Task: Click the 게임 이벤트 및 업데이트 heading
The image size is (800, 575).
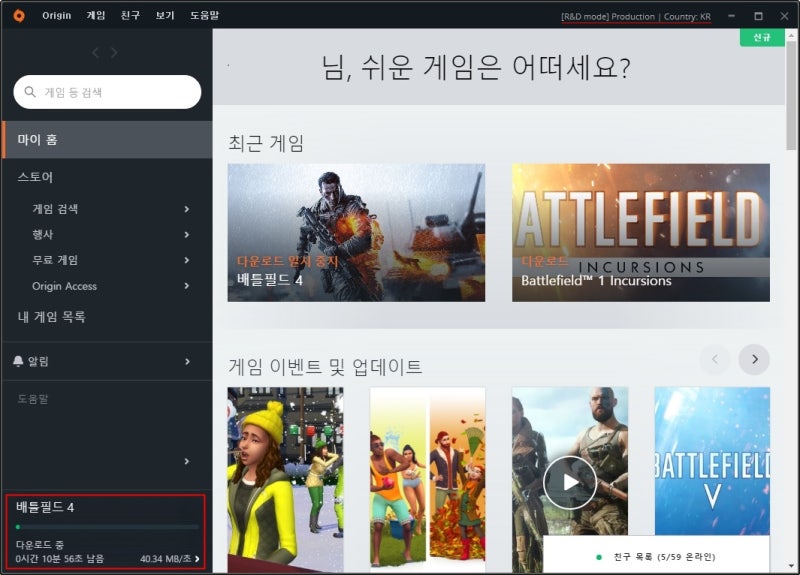Action: click(x=325, y=366)
